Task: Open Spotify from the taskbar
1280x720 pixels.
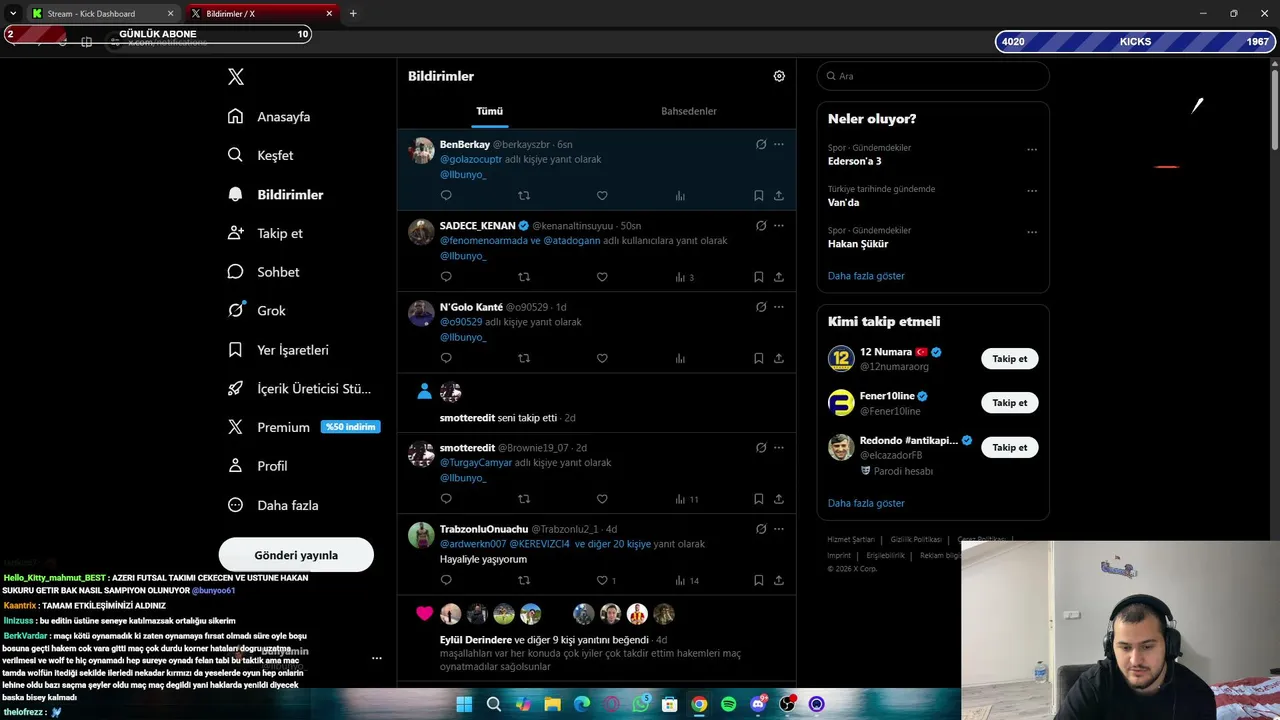Action: 729,704
